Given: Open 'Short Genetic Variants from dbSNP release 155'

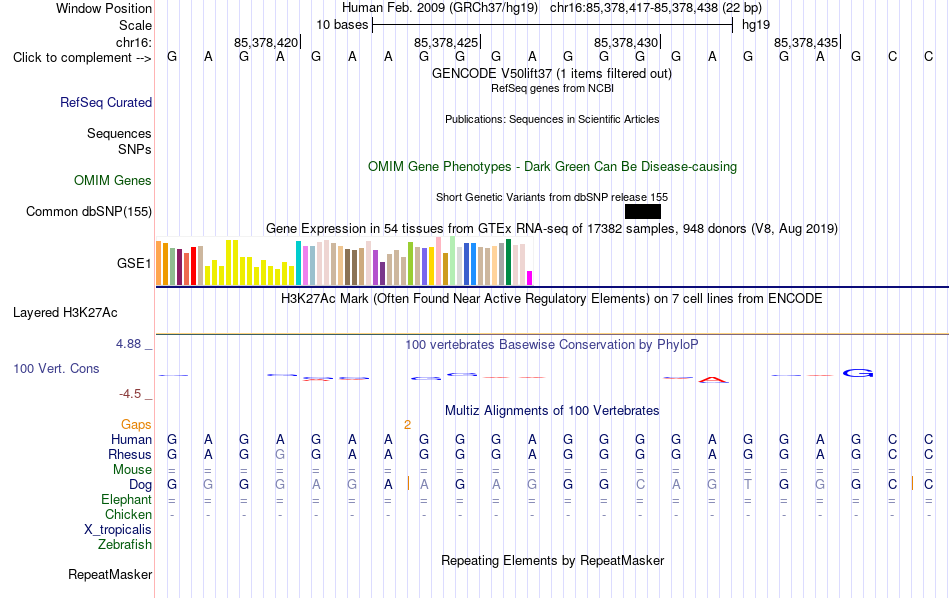Looking at the screenshot, I should point(552,198).
